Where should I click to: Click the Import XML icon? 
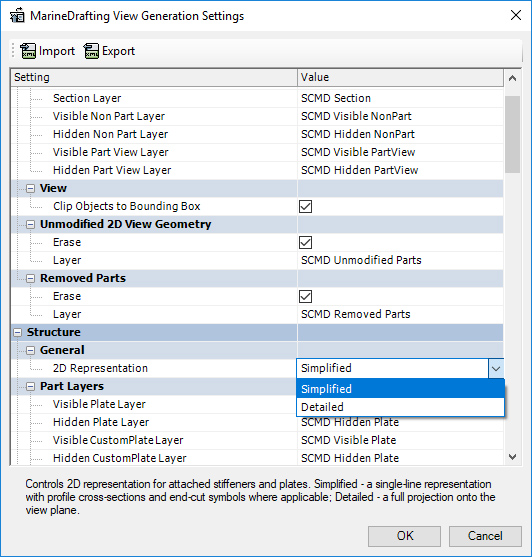click(28, 51)
